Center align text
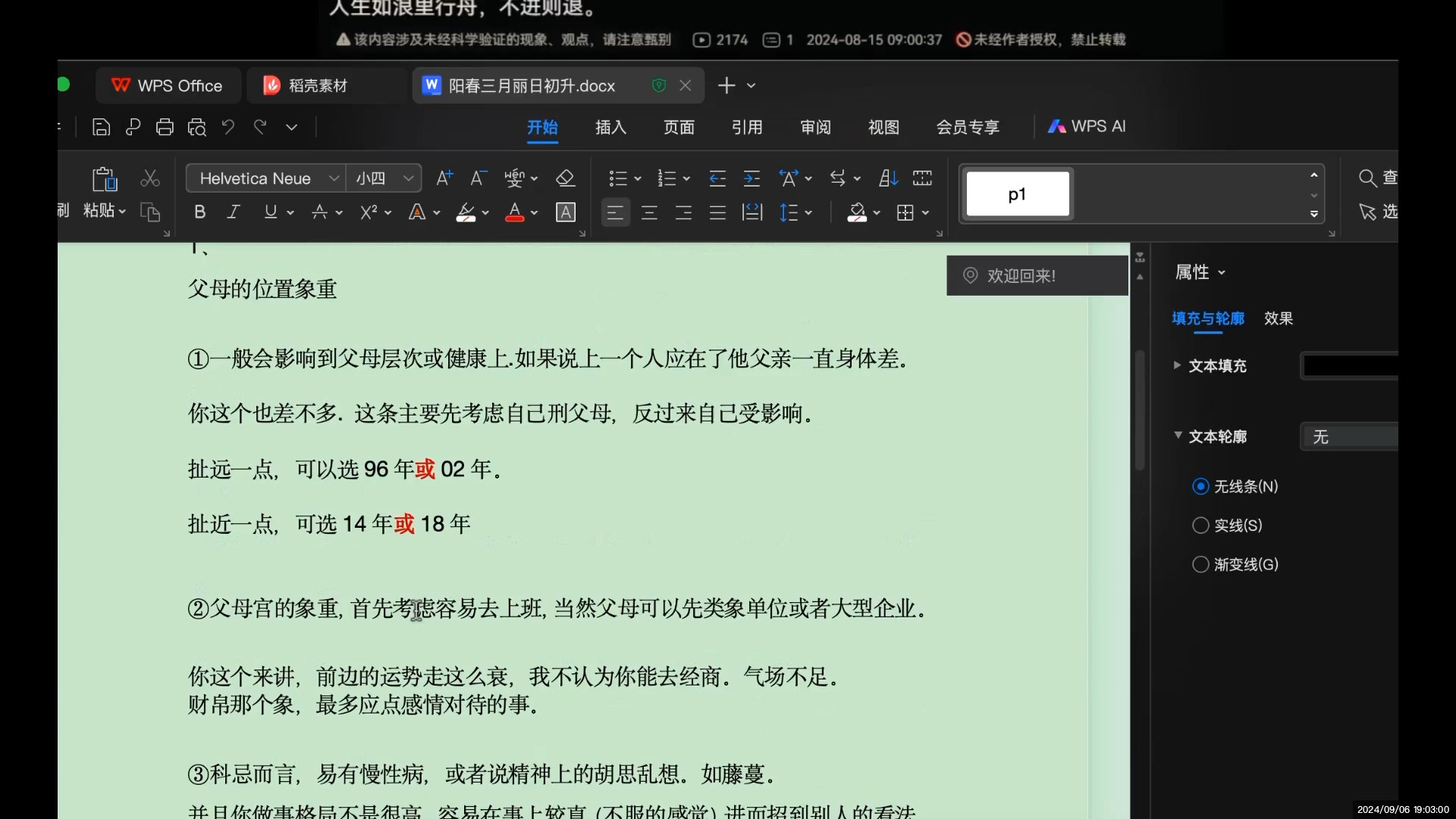 (x=649, y=212)
